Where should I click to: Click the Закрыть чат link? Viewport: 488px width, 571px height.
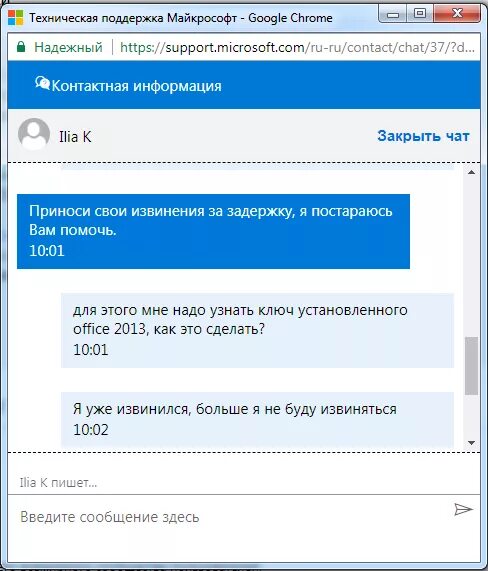click(x=423, y=136)
